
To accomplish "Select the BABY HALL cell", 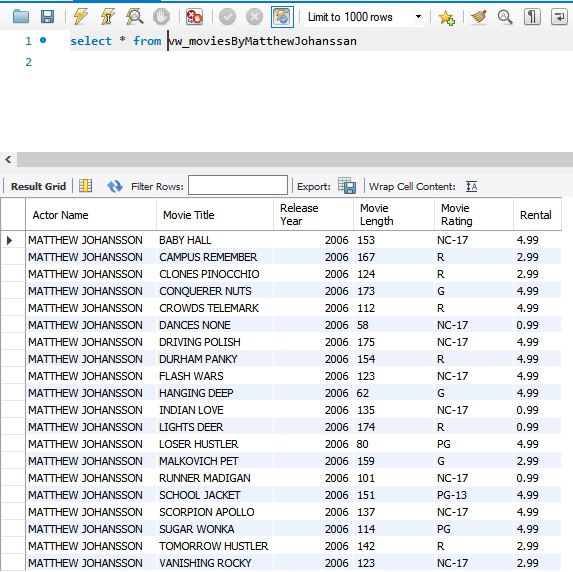I will coord(215,240).
